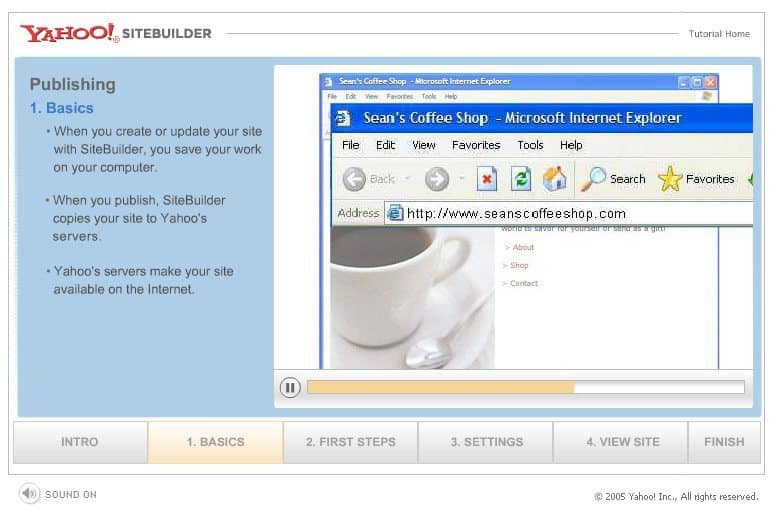780x518 pixels.
Task: Open the enlarged Help menu
Action: 571,145
